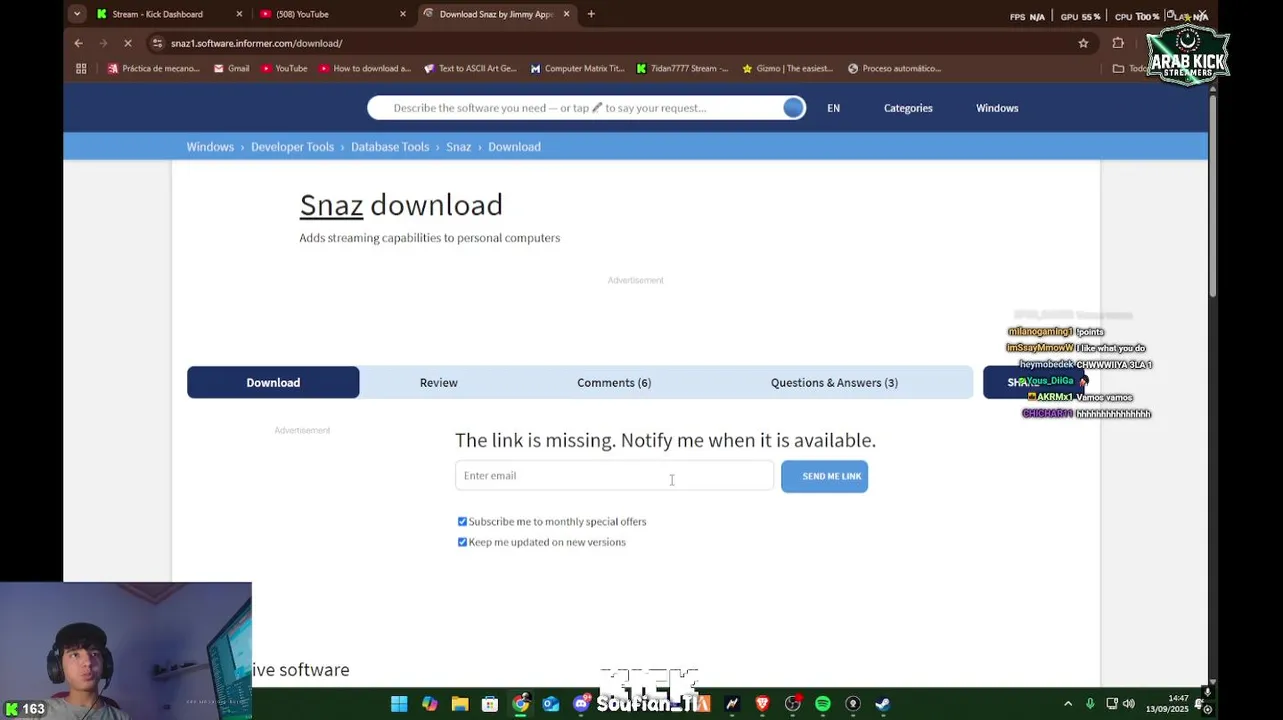
Task: Uncheck Keep me updated on new versions
Action: [462, 542]
